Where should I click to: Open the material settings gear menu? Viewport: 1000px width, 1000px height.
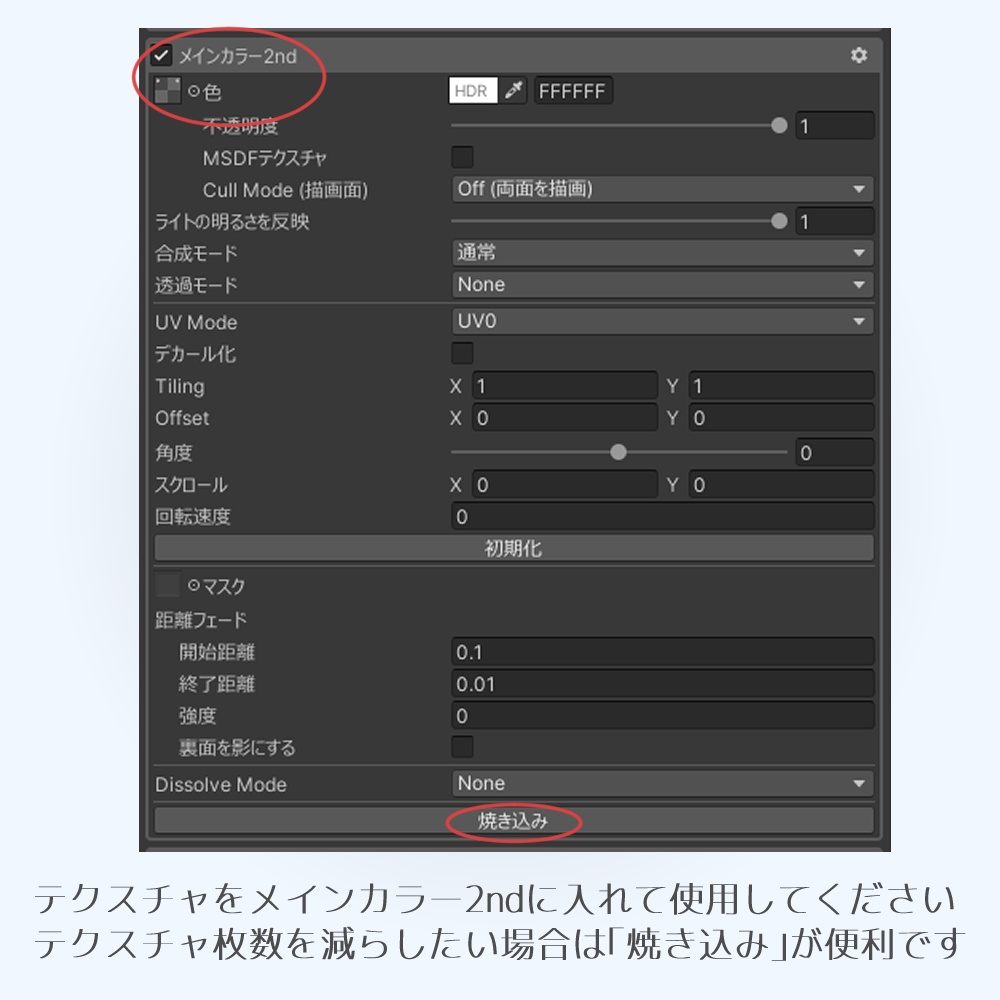858,57
